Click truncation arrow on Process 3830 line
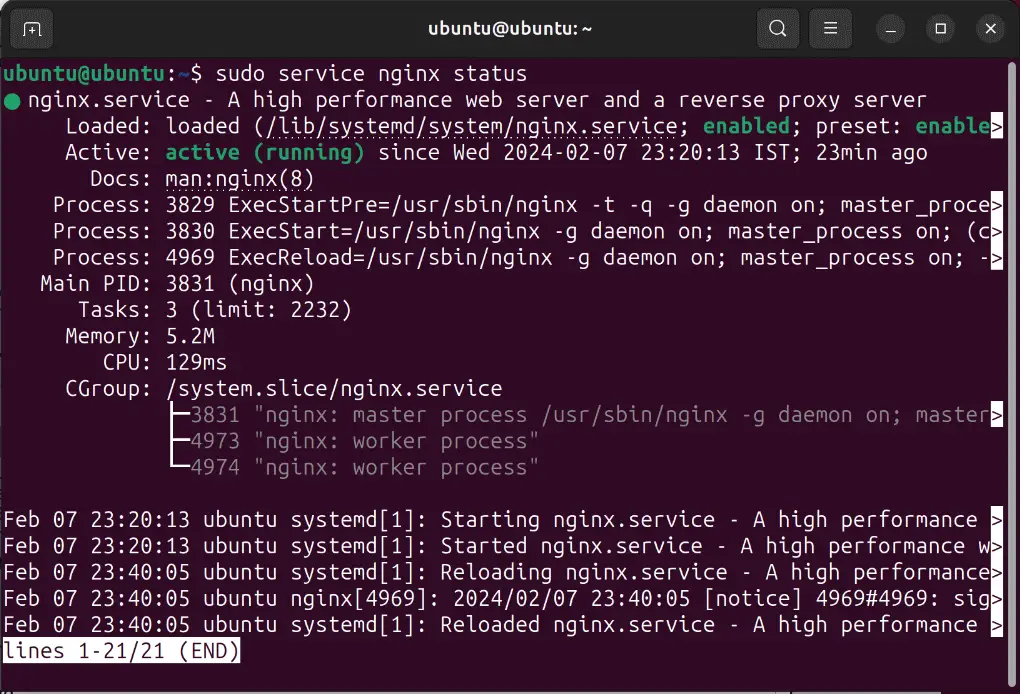 pos(996,231)
